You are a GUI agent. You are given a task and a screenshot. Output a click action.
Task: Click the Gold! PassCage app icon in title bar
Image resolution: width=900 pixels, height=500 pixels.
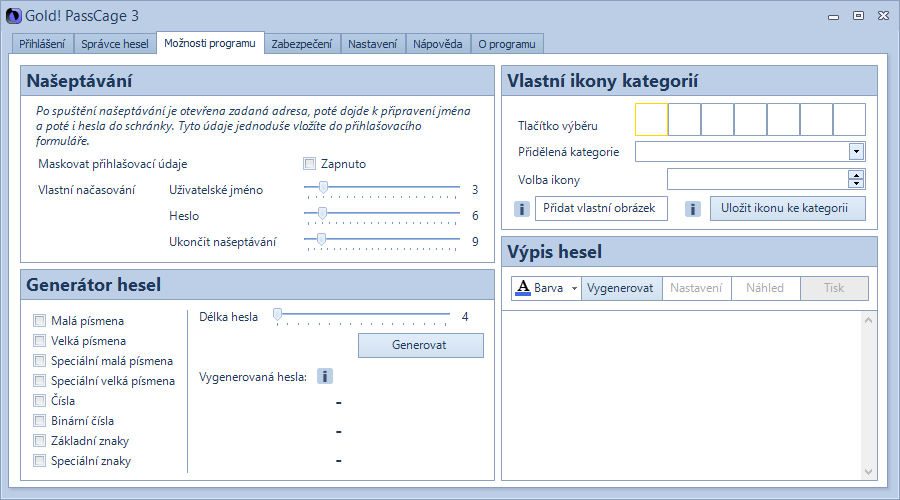pyautogui.click(x=14, y=15)
